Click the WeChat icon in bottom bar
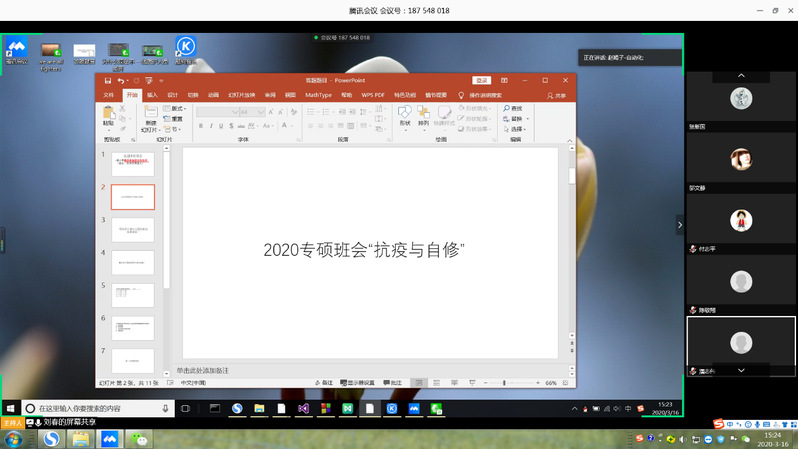This screenshot has width=798, height=449. pyautogui.click(x=143, y=438)
